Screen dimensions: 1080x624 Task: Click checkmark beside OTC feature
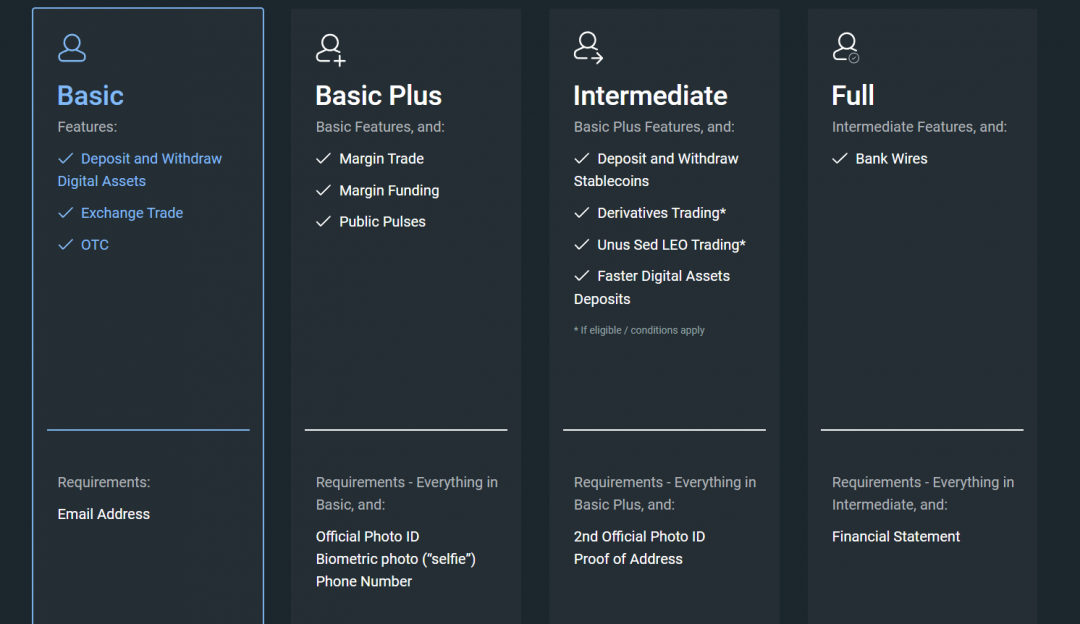[x=66, y=245]
